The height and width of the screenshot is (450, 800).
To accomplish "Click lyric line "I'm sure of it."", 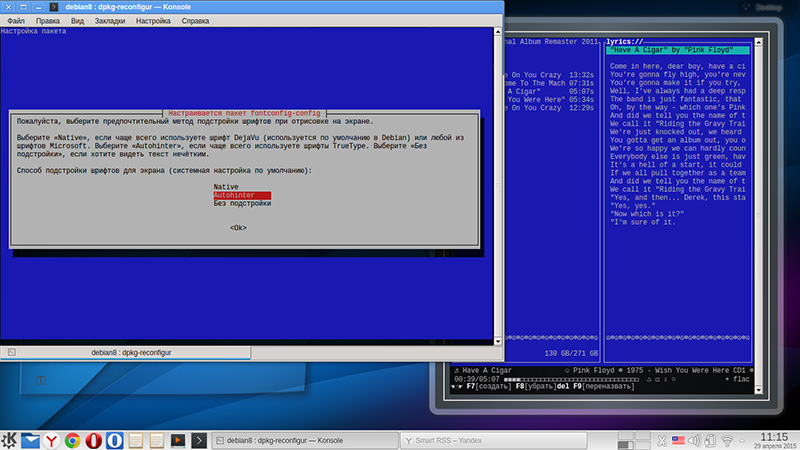I will [x=643, y=222].
